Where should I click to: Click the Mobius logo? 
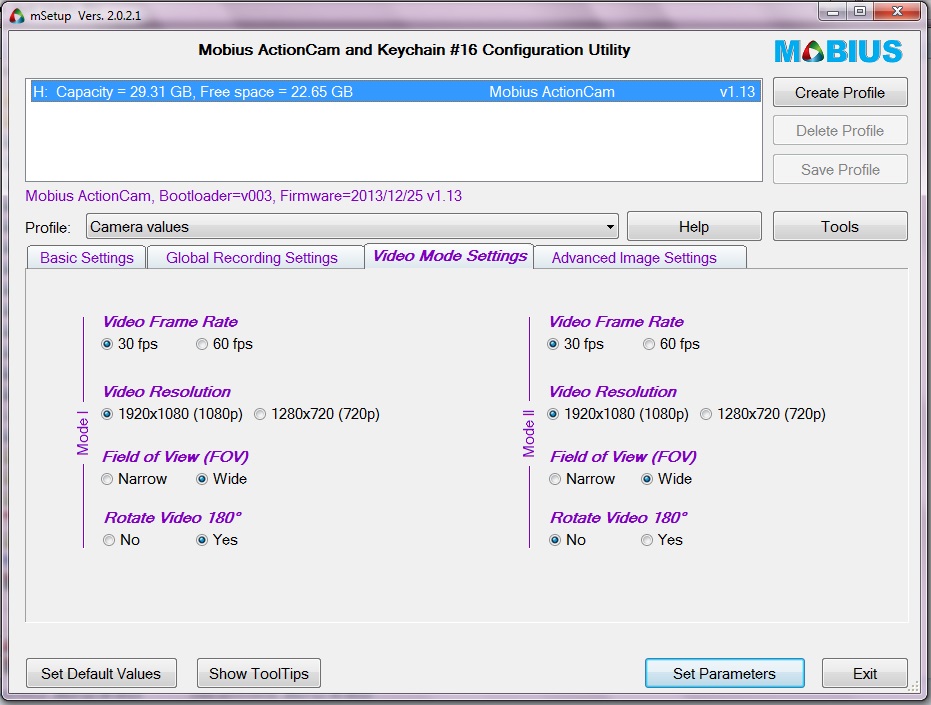[838, 51]
